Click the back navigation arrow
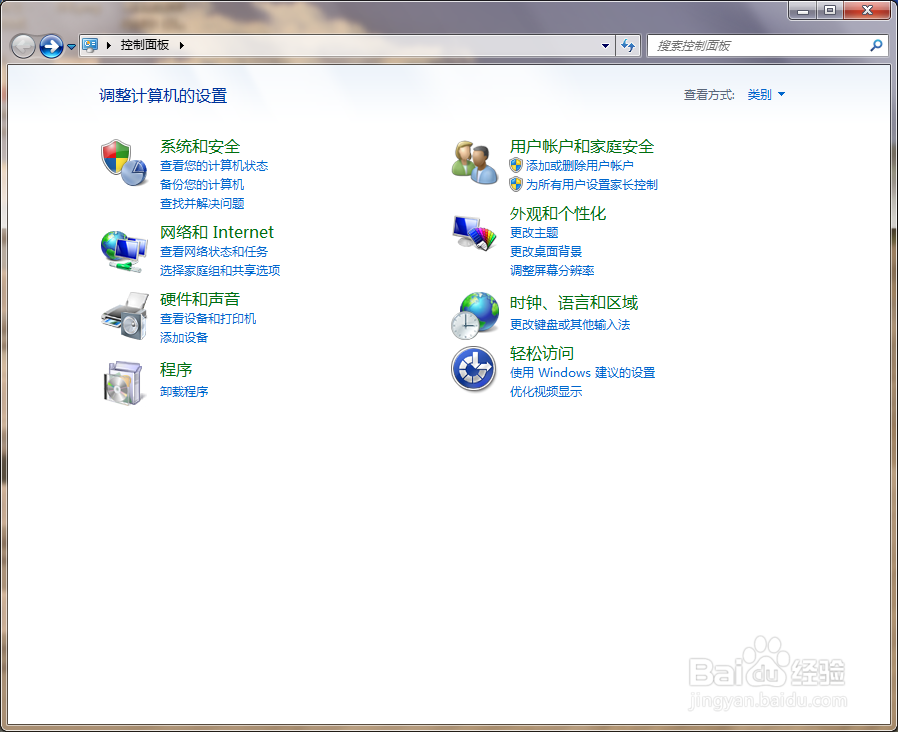Screen dimensions: 898x732 click(x=22, y=45)
